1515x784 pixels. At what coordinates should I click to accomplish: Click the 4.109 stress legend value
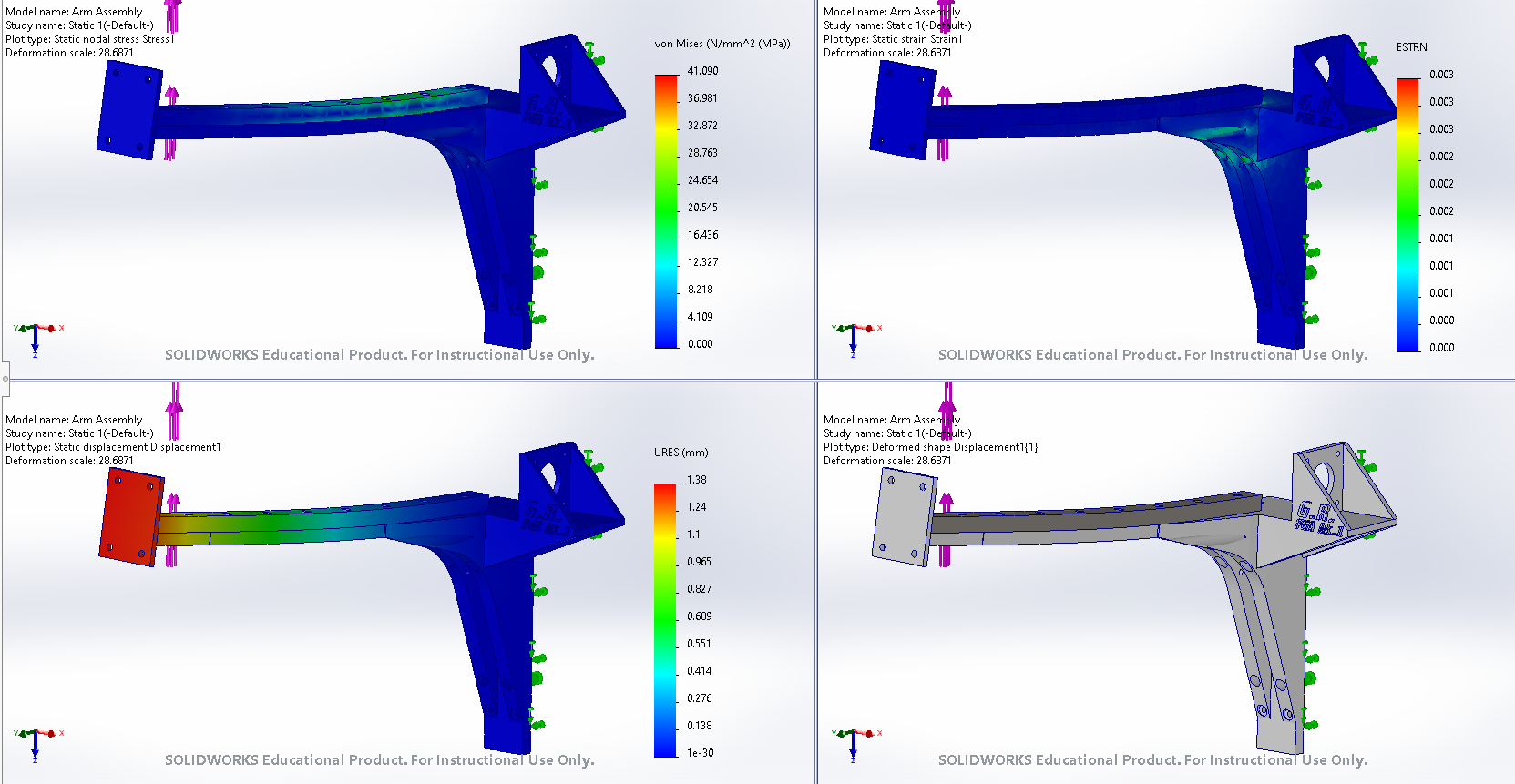pyautogui.click(x=700, y=317)
